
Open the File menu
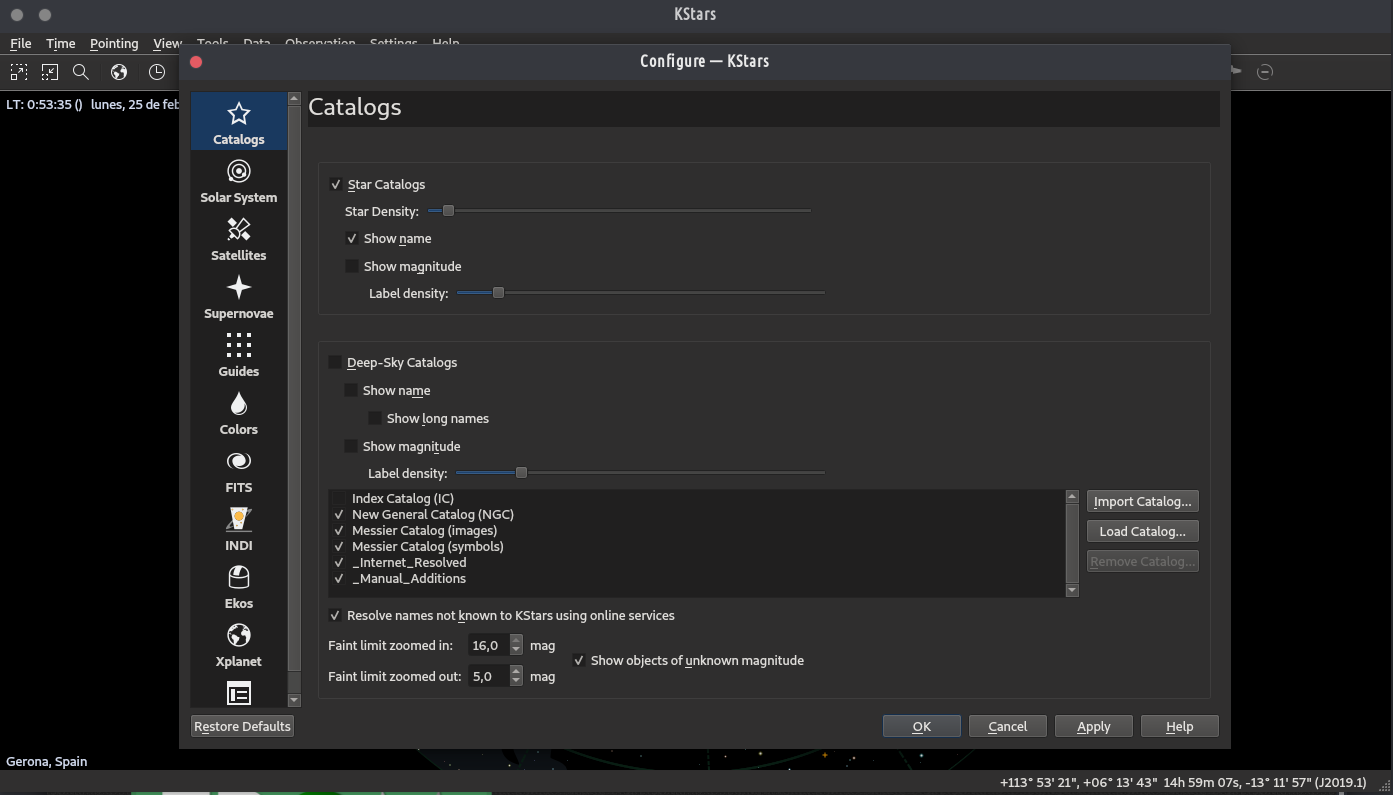coord(20,43)
